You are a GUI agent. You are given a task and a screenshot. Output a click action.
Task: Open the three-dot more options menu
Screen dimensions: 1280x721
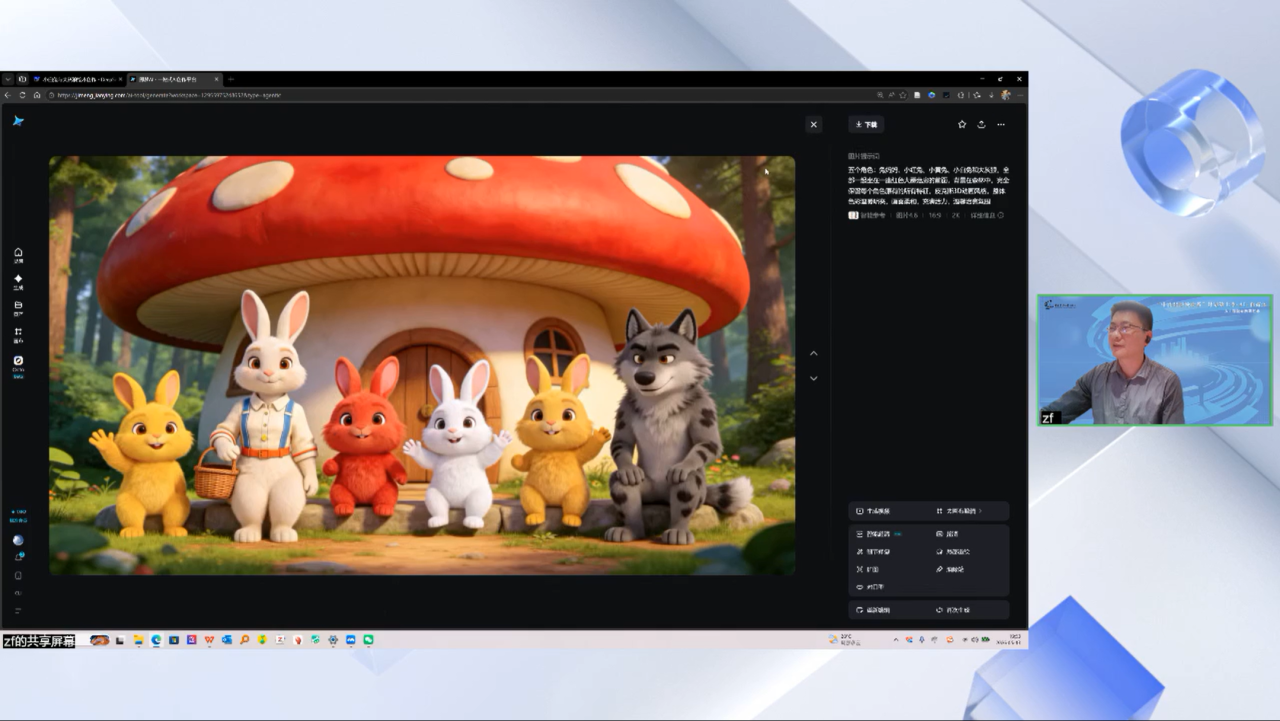pyautogui.click(x=1001, y=125)
